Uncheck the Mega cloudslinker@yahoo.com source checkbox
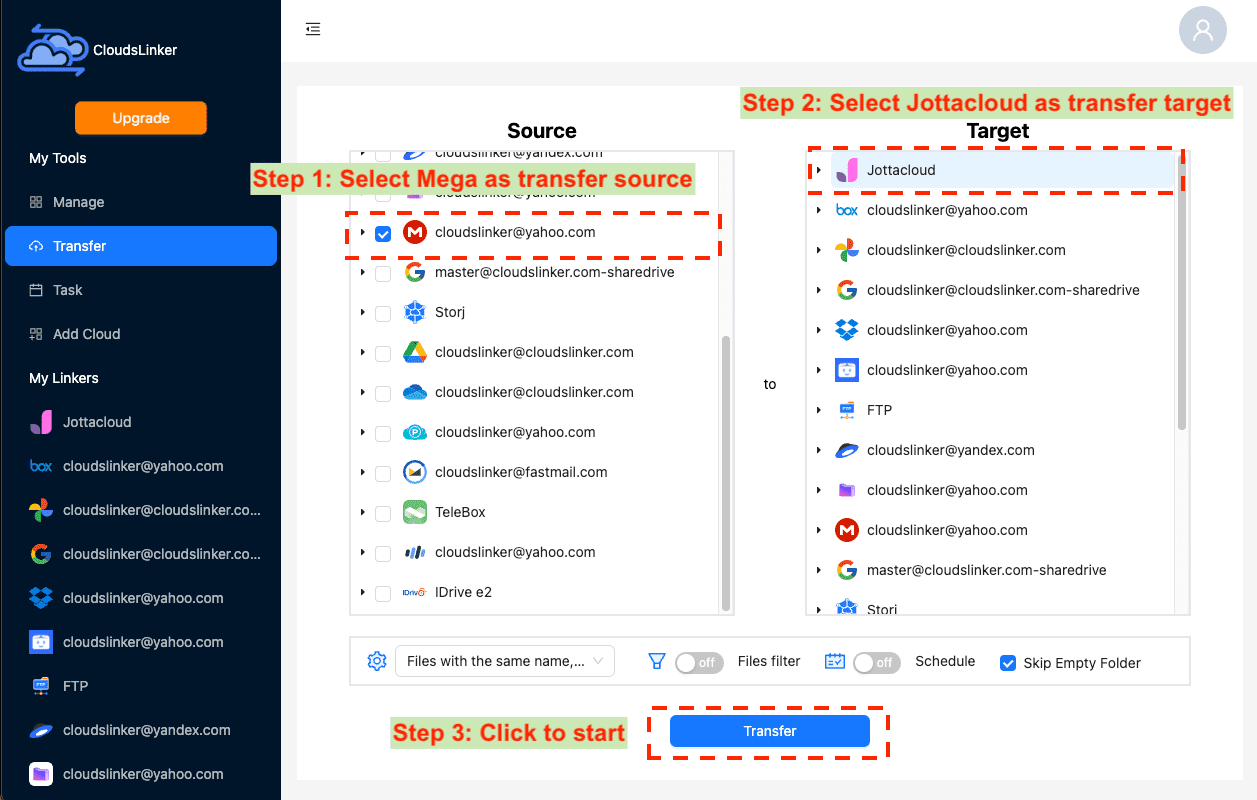The height and width of the screenshot is (800, 1257). point(383,233)
